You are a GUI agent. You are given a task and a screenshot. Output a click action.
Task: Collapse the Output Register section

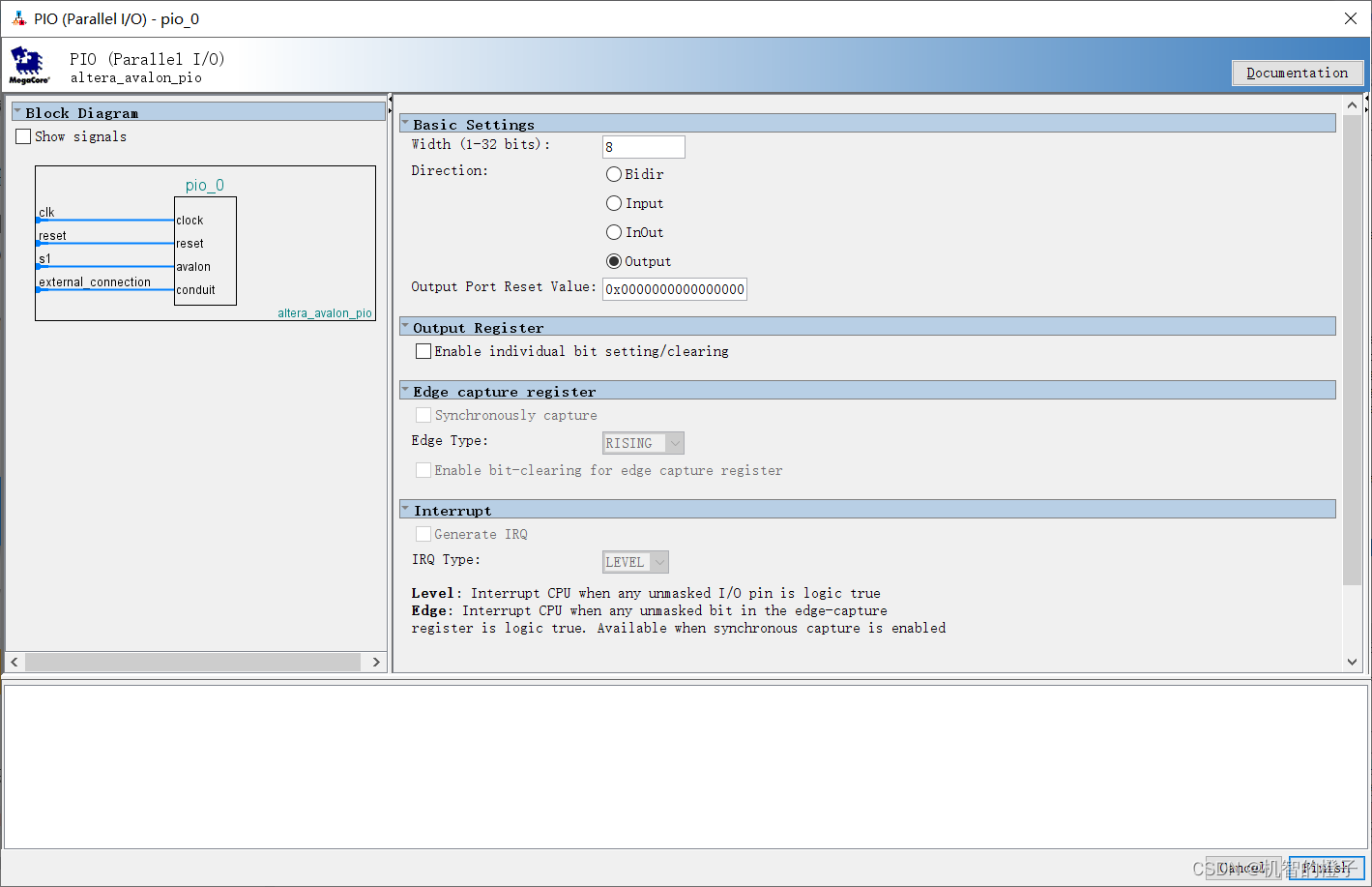[405, 327]
